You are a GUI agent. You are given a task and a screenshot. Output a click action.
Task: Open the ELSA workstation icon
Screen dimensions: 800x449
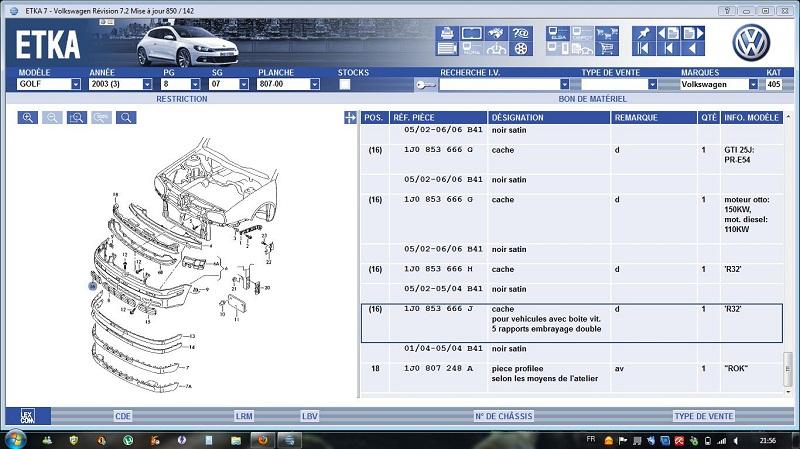tap(558, 34)
